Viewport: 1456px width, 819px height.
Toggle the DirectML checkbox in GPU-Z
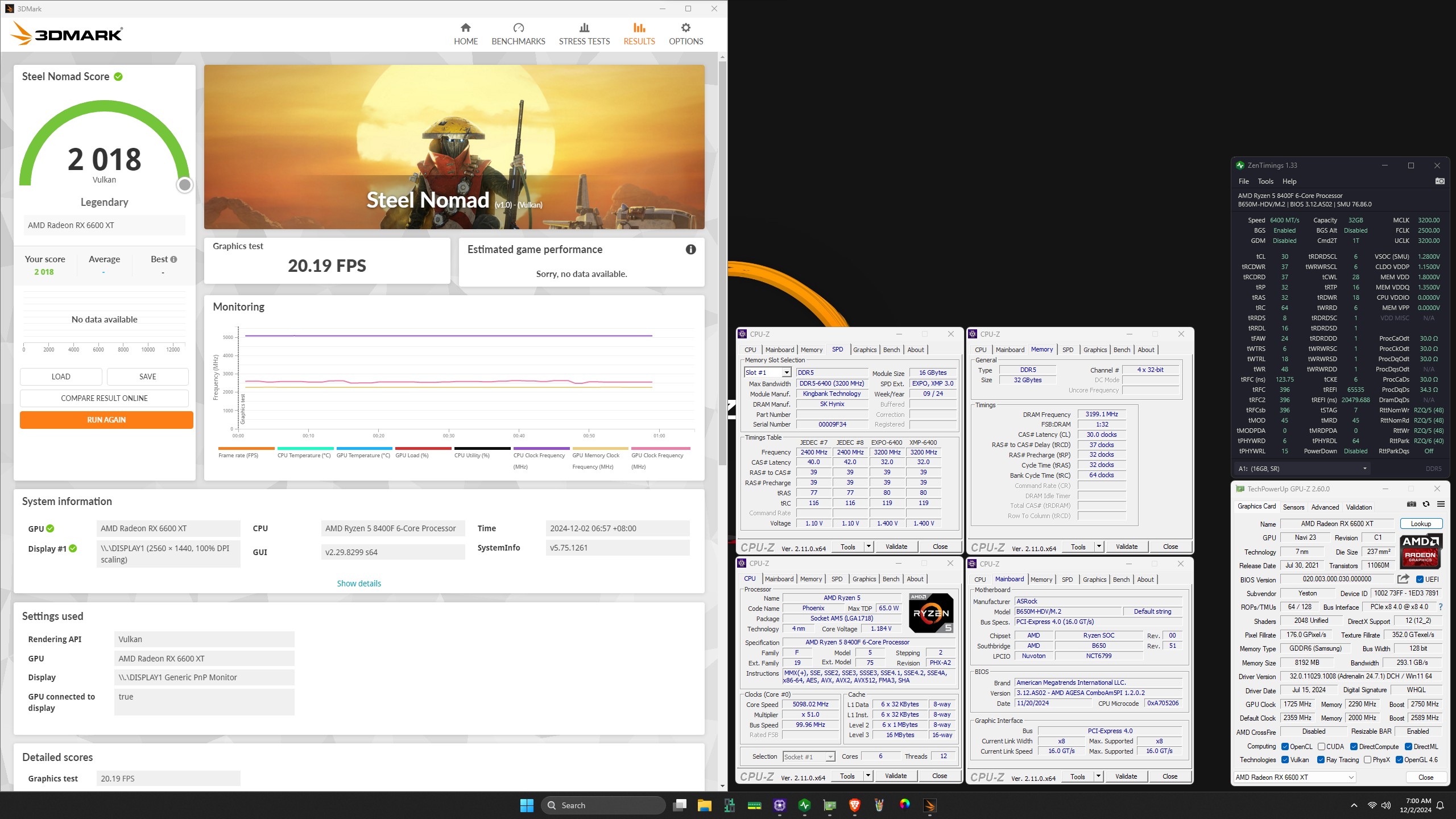[x=1408, y=746]
